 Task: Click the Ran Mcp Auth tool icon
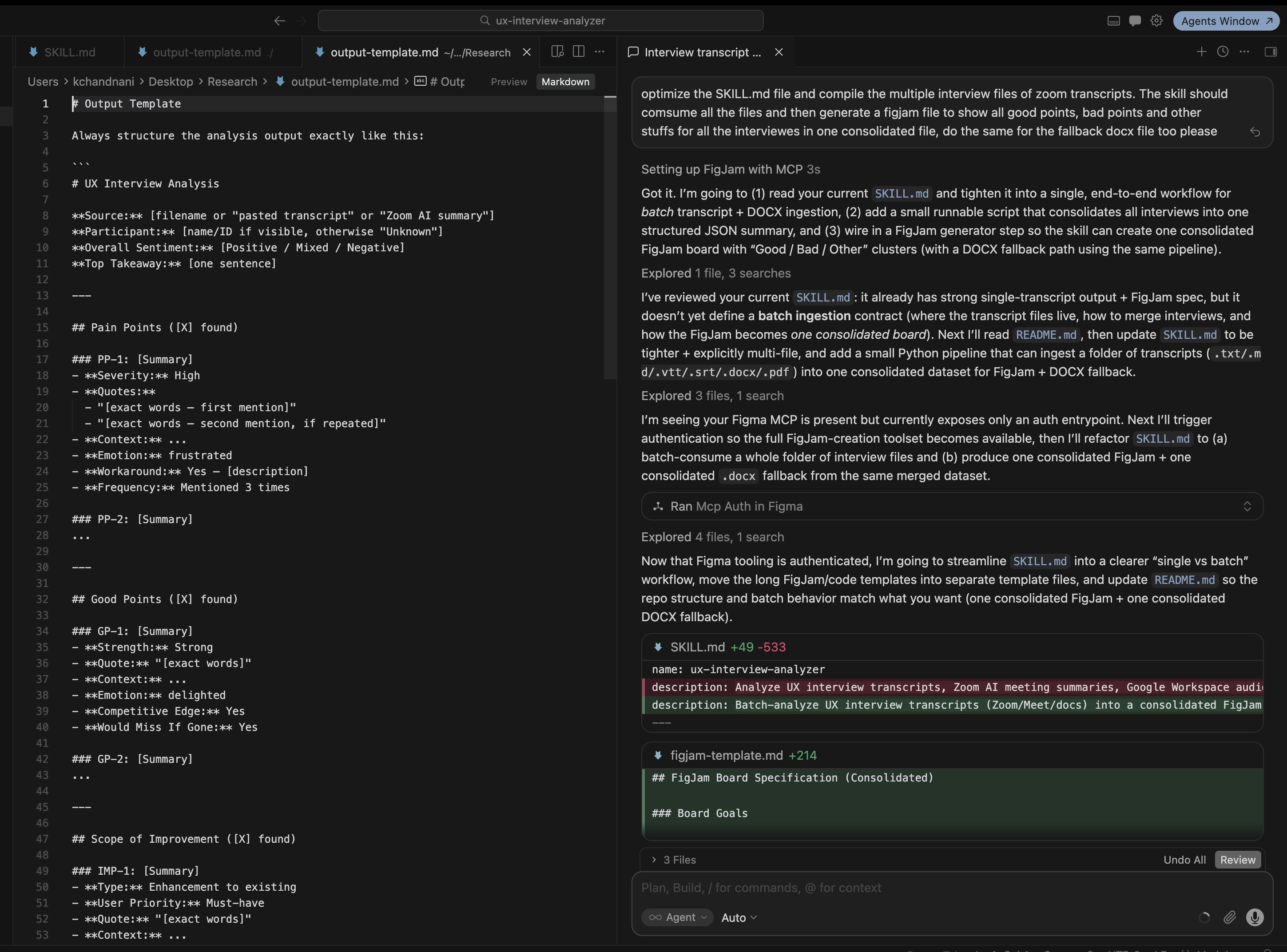click(658, 507)
